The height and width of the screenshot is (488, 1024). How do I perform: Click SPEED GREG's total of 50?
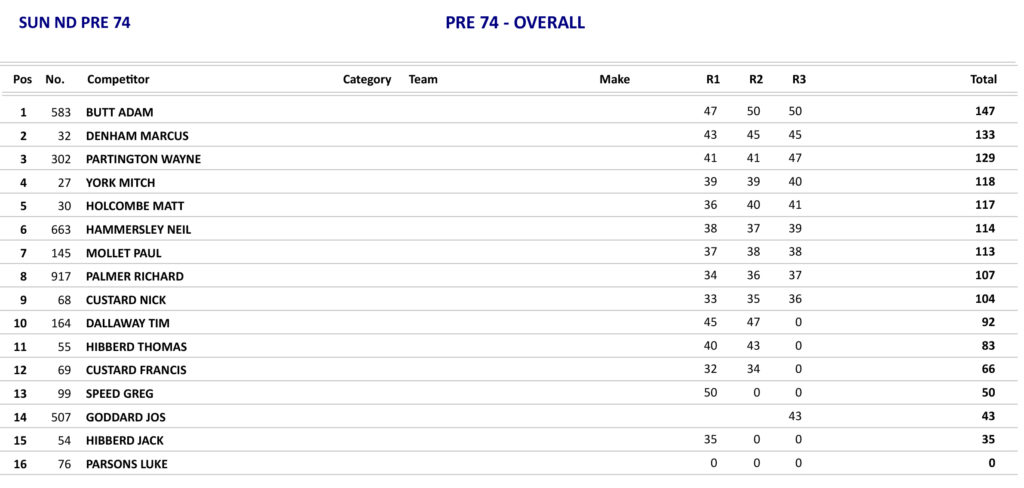[988, 393]
